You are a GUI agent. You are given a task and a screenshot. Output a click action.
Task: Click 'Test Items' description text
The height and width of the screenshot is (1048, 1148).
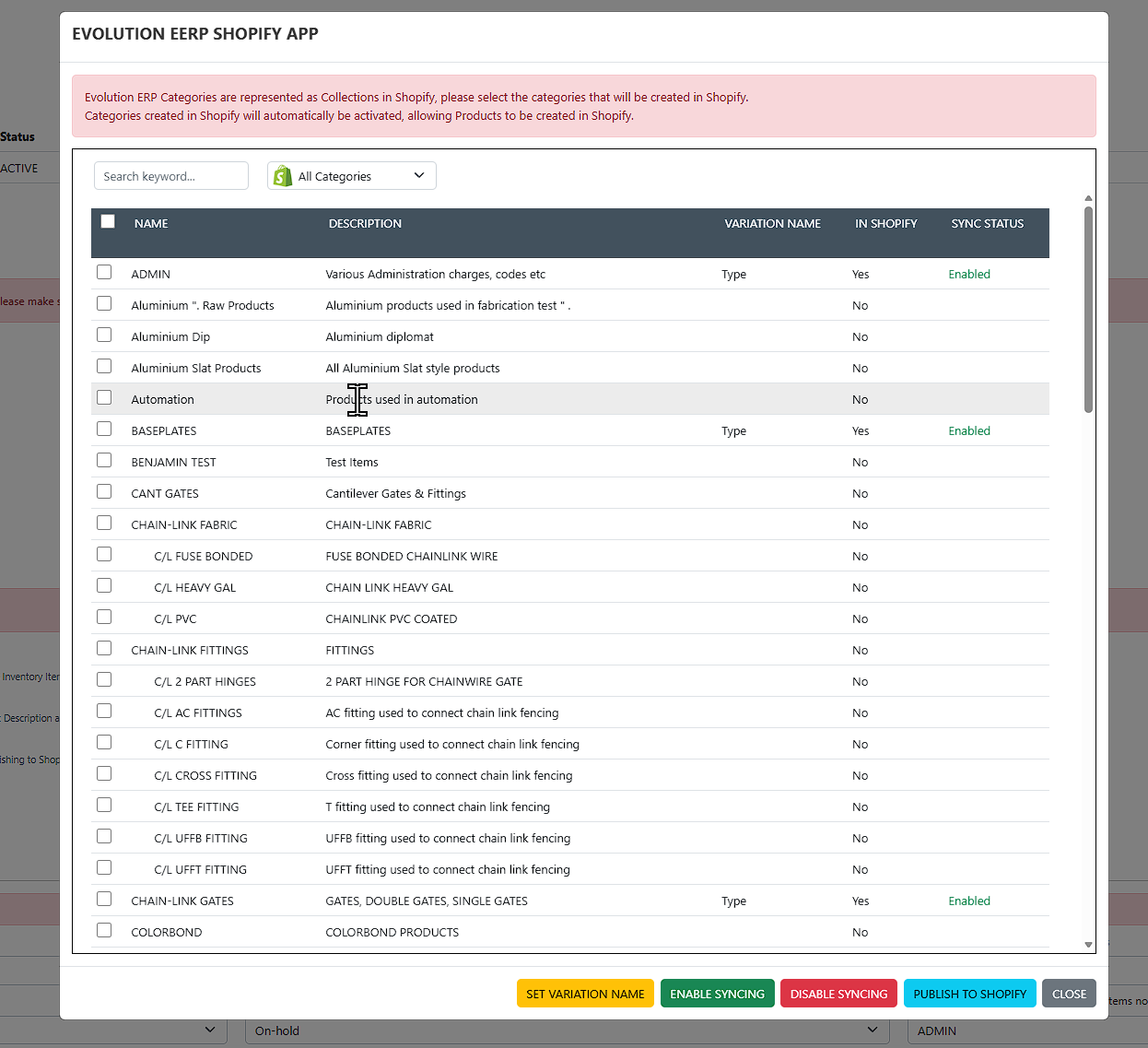[352, 463]
